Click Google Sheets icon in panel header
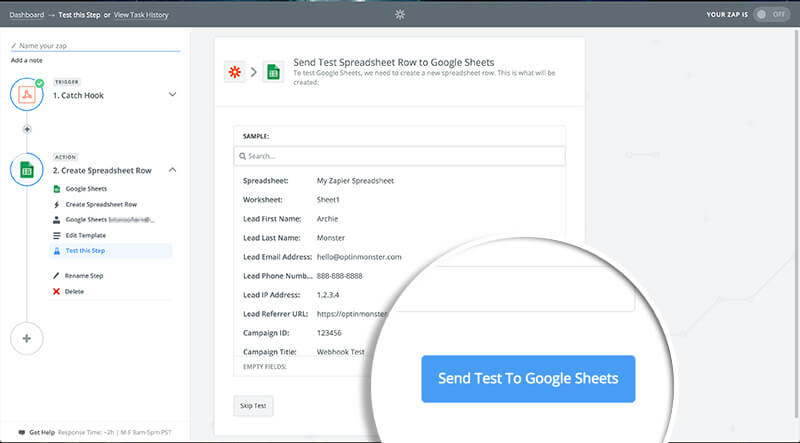800x443 pixels. (x=273, y=72)
